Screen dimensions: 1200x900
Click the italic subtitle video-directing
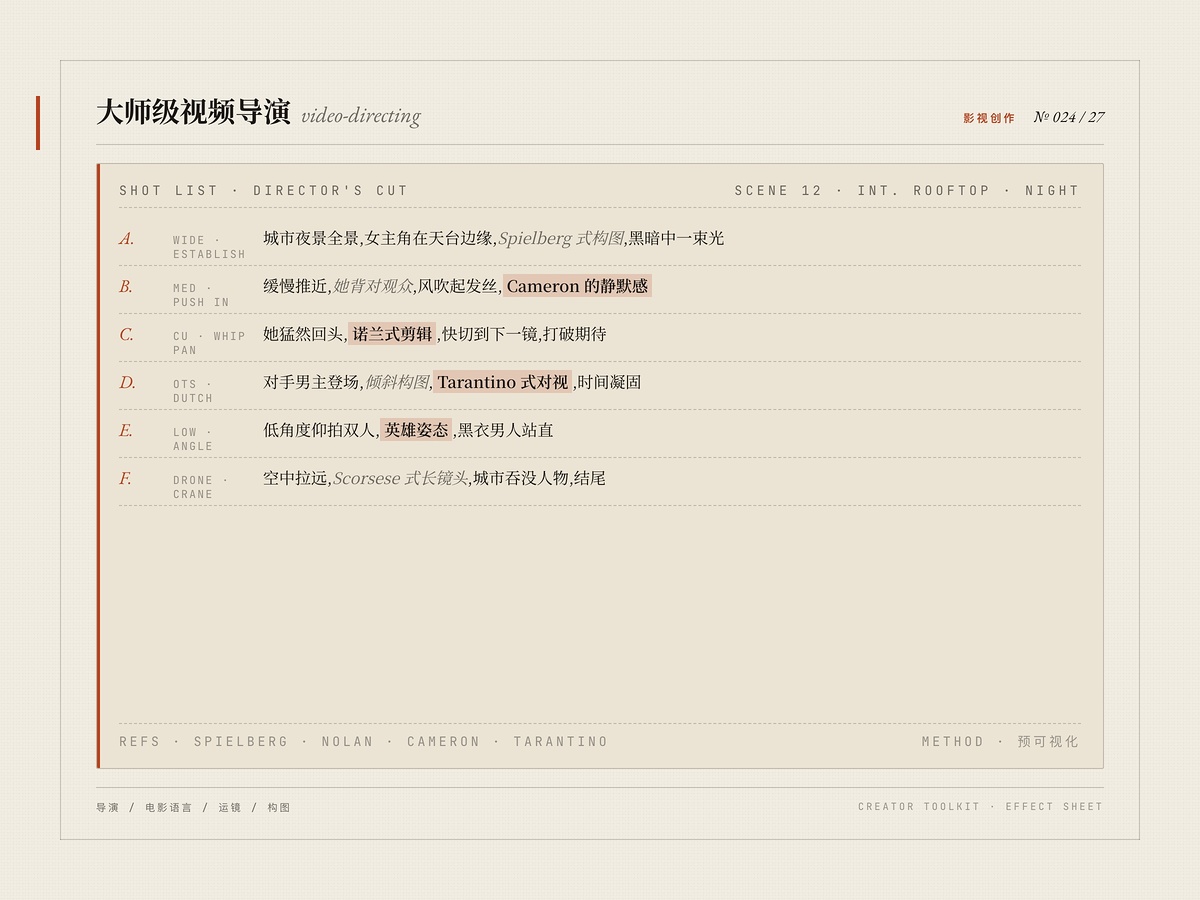(x=361, y=116)
